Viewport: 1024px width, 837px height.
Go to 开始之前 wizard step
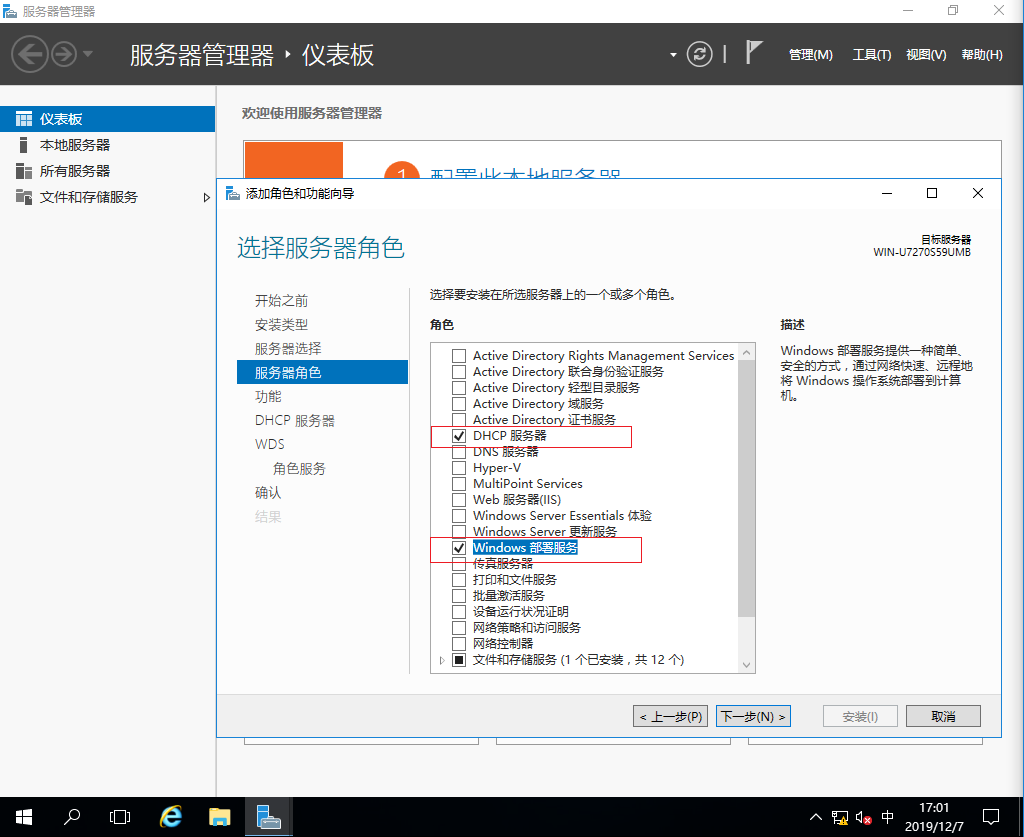point(281,301)
